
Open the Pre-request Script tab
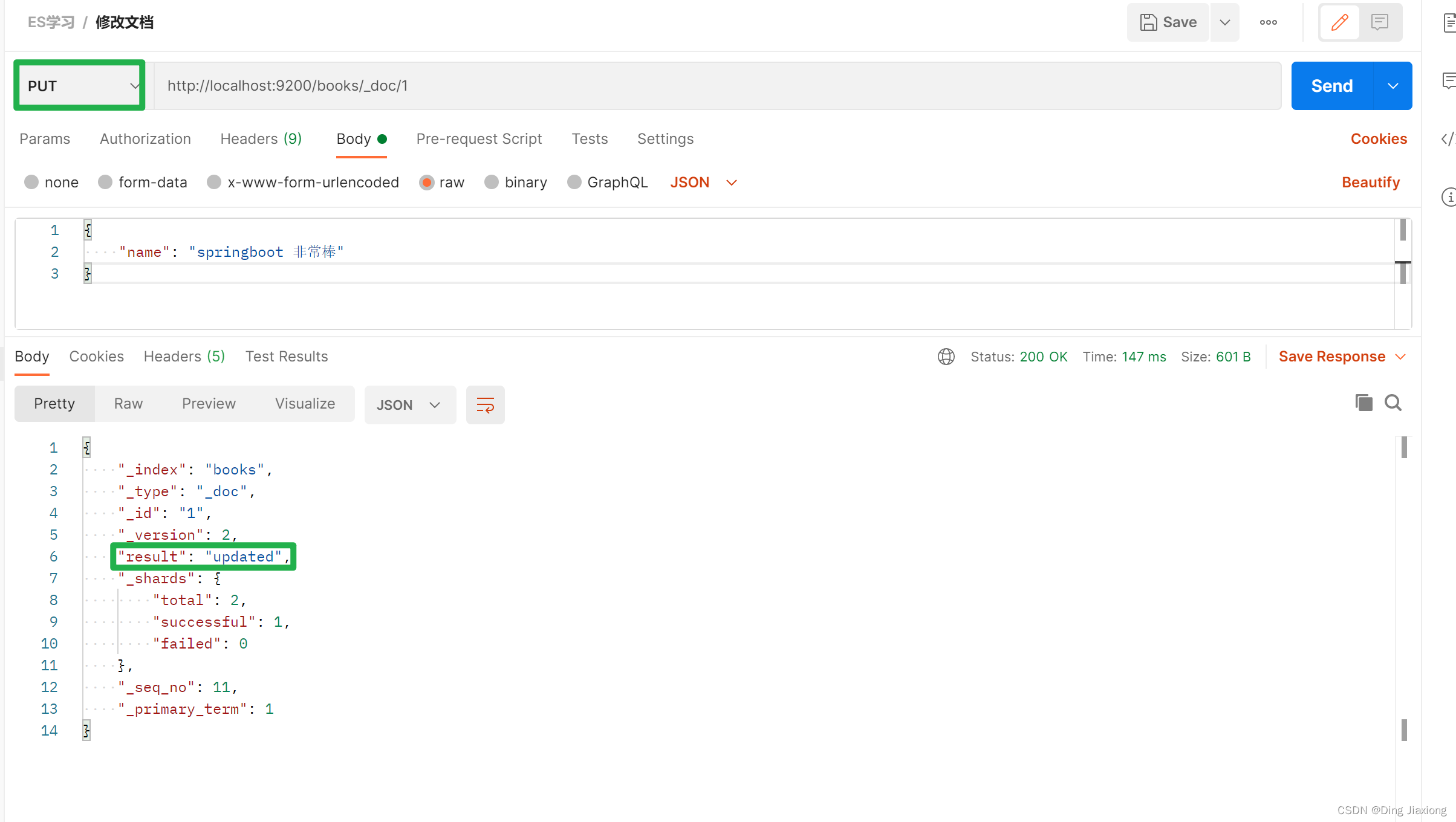(x=479, y=139)
